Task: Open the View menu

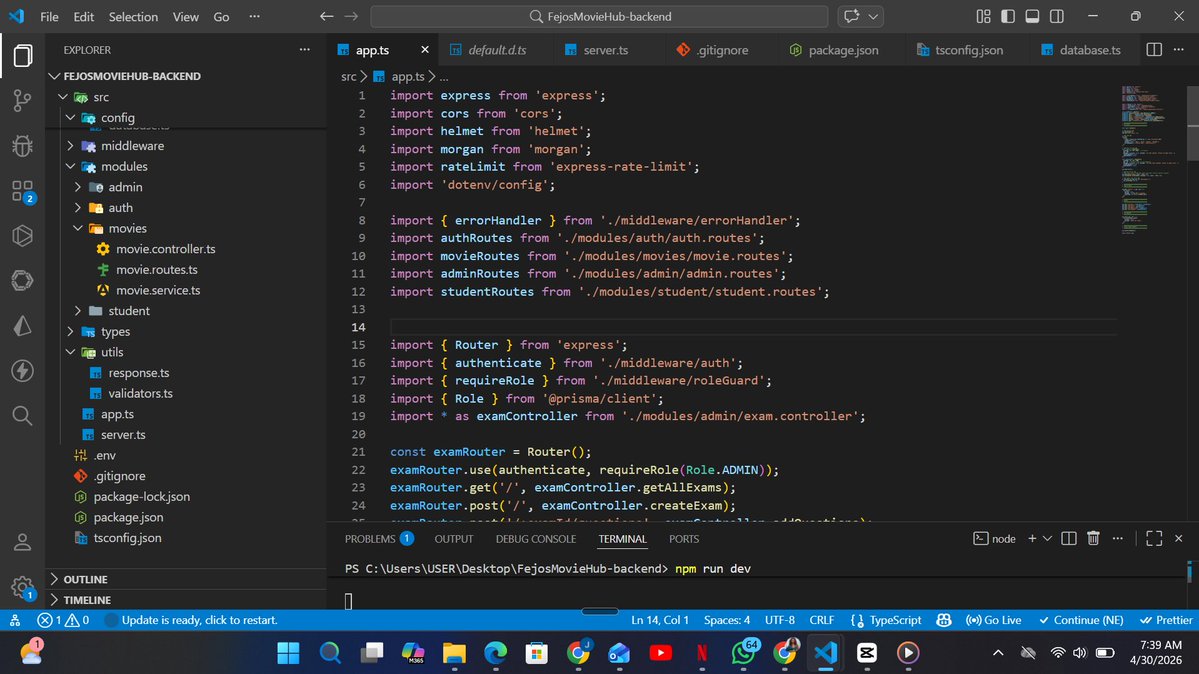Action: coord(185,16)
